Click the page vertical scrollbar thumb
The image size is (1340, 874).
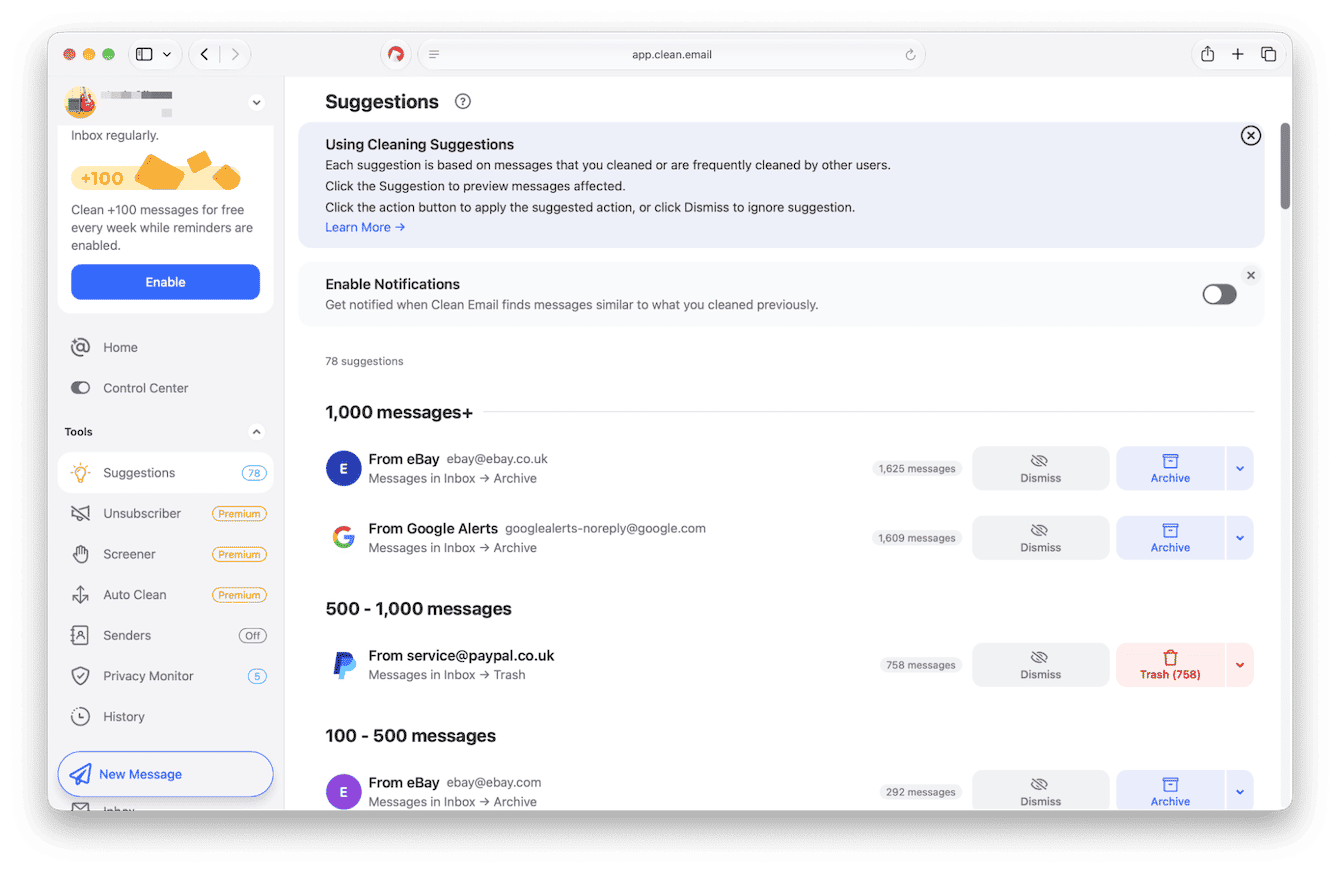pos(1285,166)
